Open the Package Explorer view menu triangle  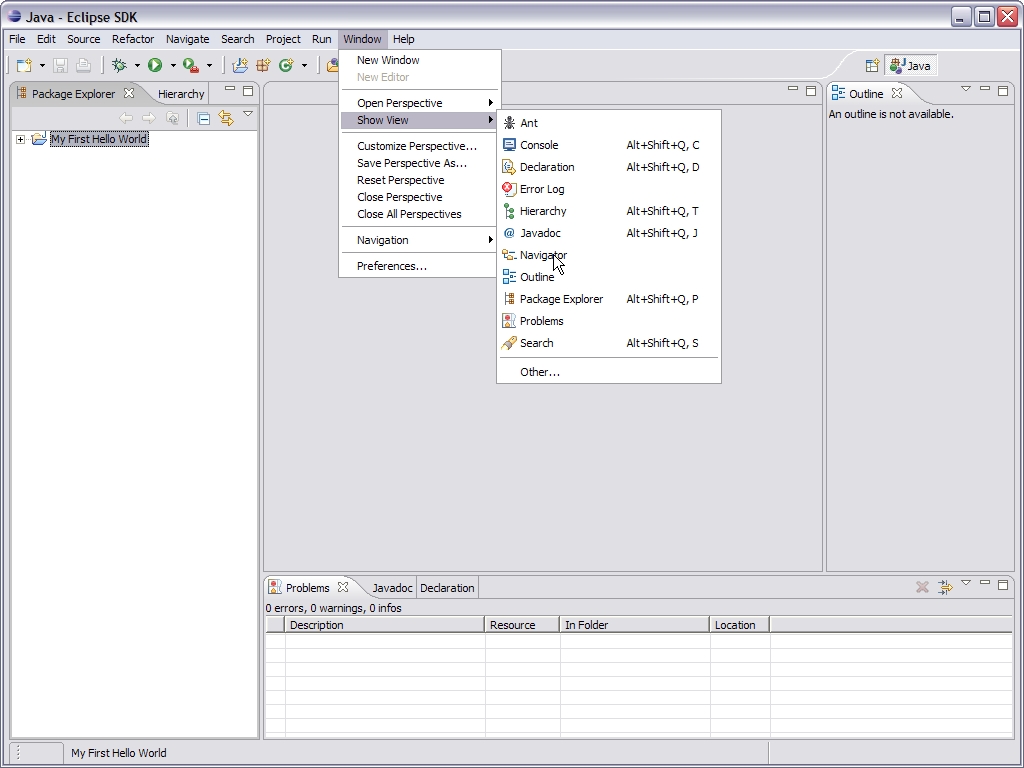point(248,114)
